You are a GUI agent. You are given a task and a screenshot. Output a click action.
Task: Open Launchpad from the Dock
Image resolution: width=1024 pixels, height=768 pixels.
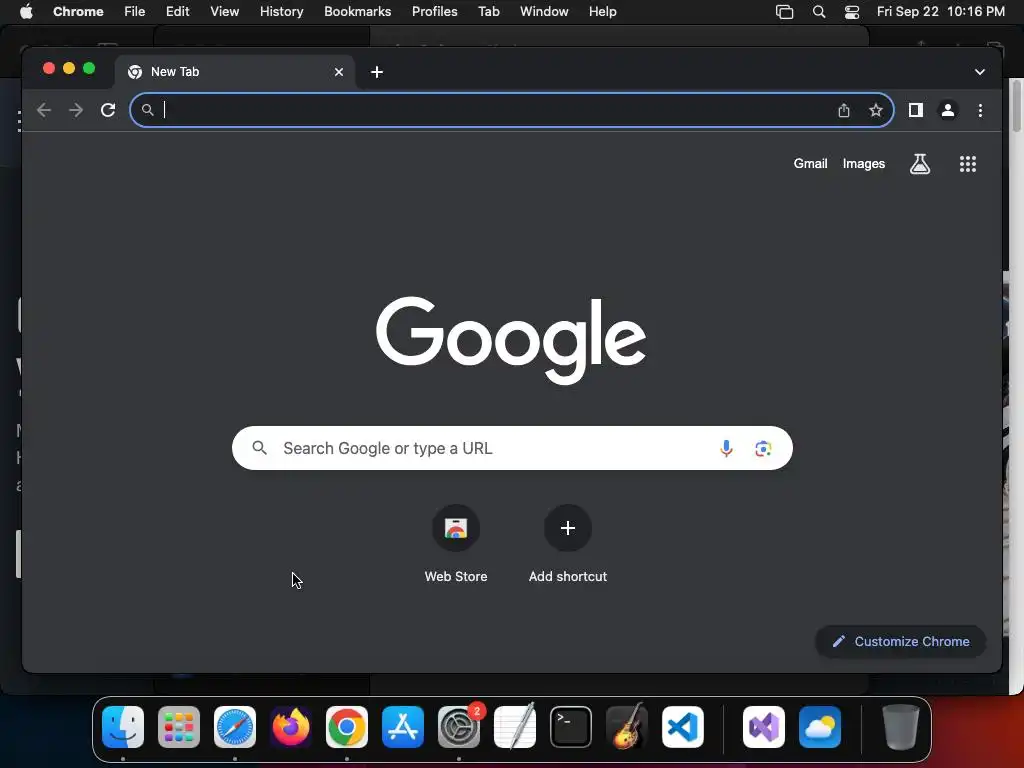179,727
